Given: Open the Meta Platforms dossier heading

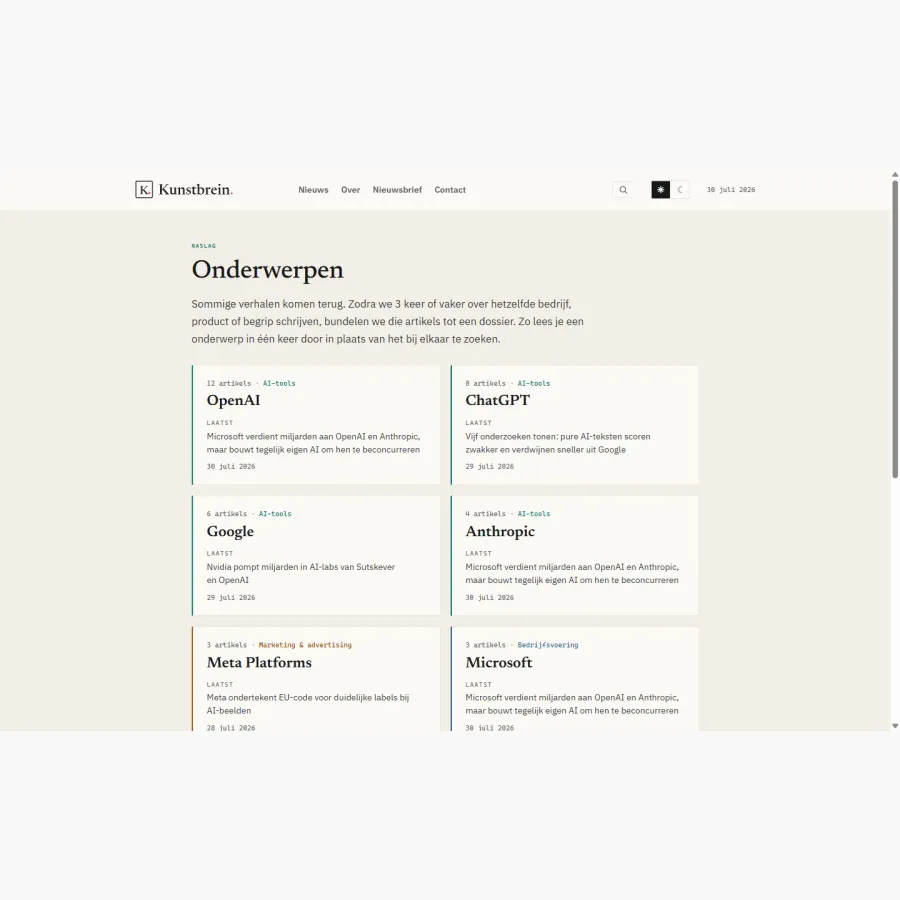Looking at the screenshot, I should click(259, 662).
